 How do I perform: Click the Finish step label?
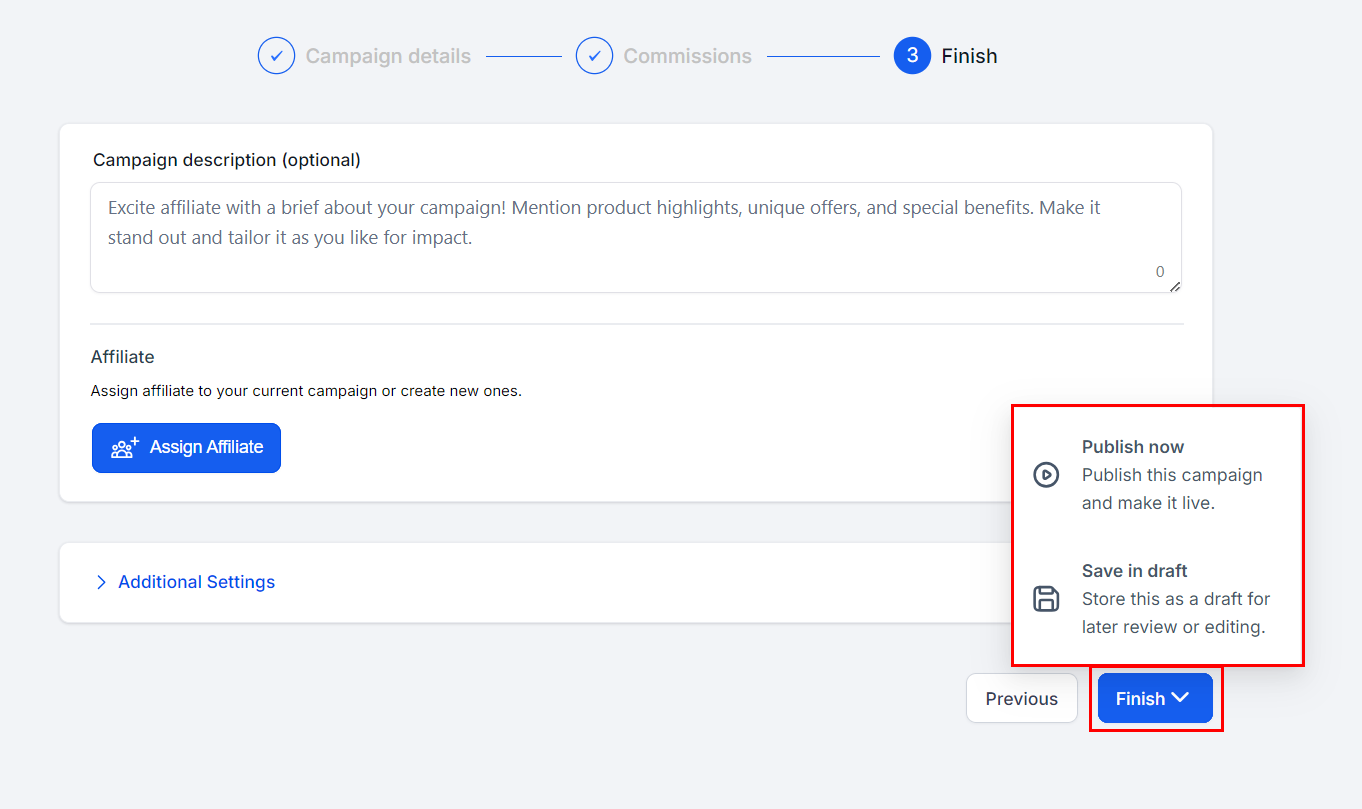pos(969,56)
